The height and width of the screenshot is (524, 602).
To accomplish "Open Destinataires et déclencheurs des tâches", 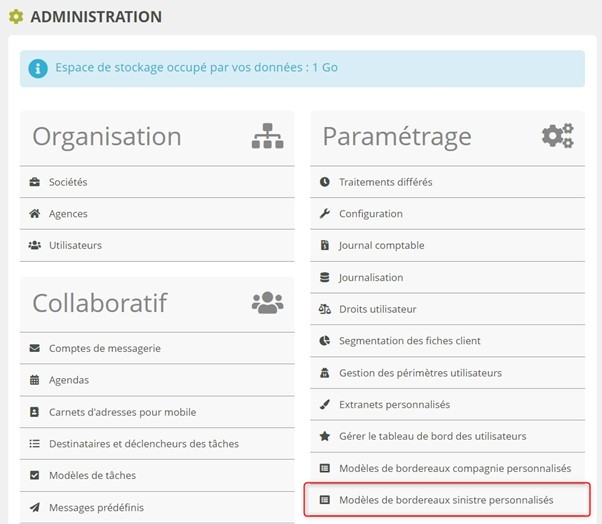I will pyautogui.click(x=143, y=443).
